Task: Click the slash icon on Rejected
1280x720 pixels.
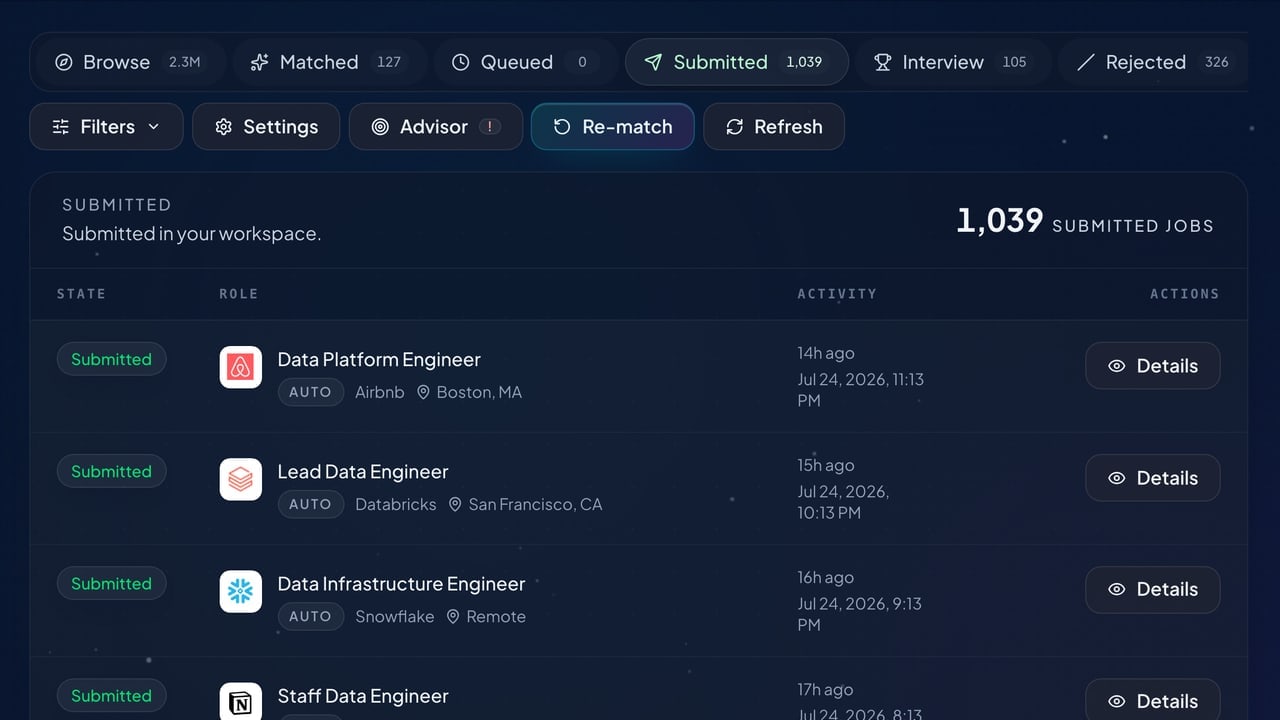Action: click(1085, 62)
